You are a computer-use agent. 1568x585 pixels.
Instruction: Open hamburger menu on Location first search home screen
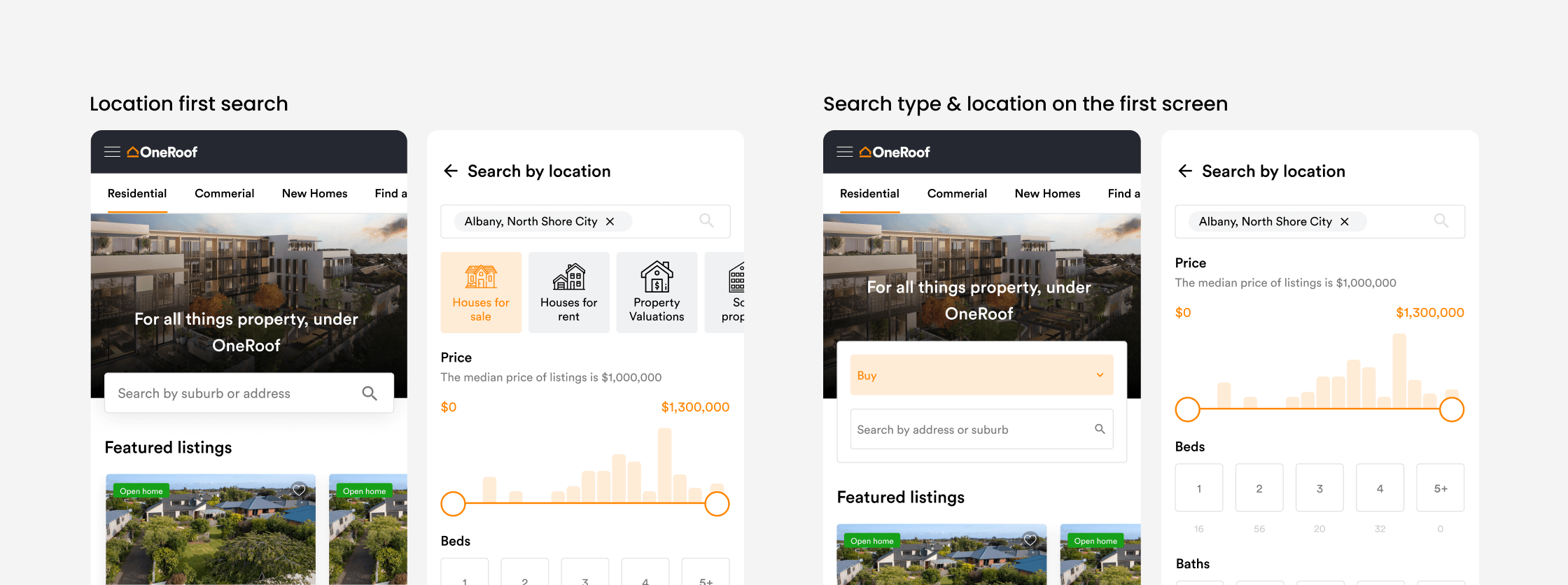(112, 152)
